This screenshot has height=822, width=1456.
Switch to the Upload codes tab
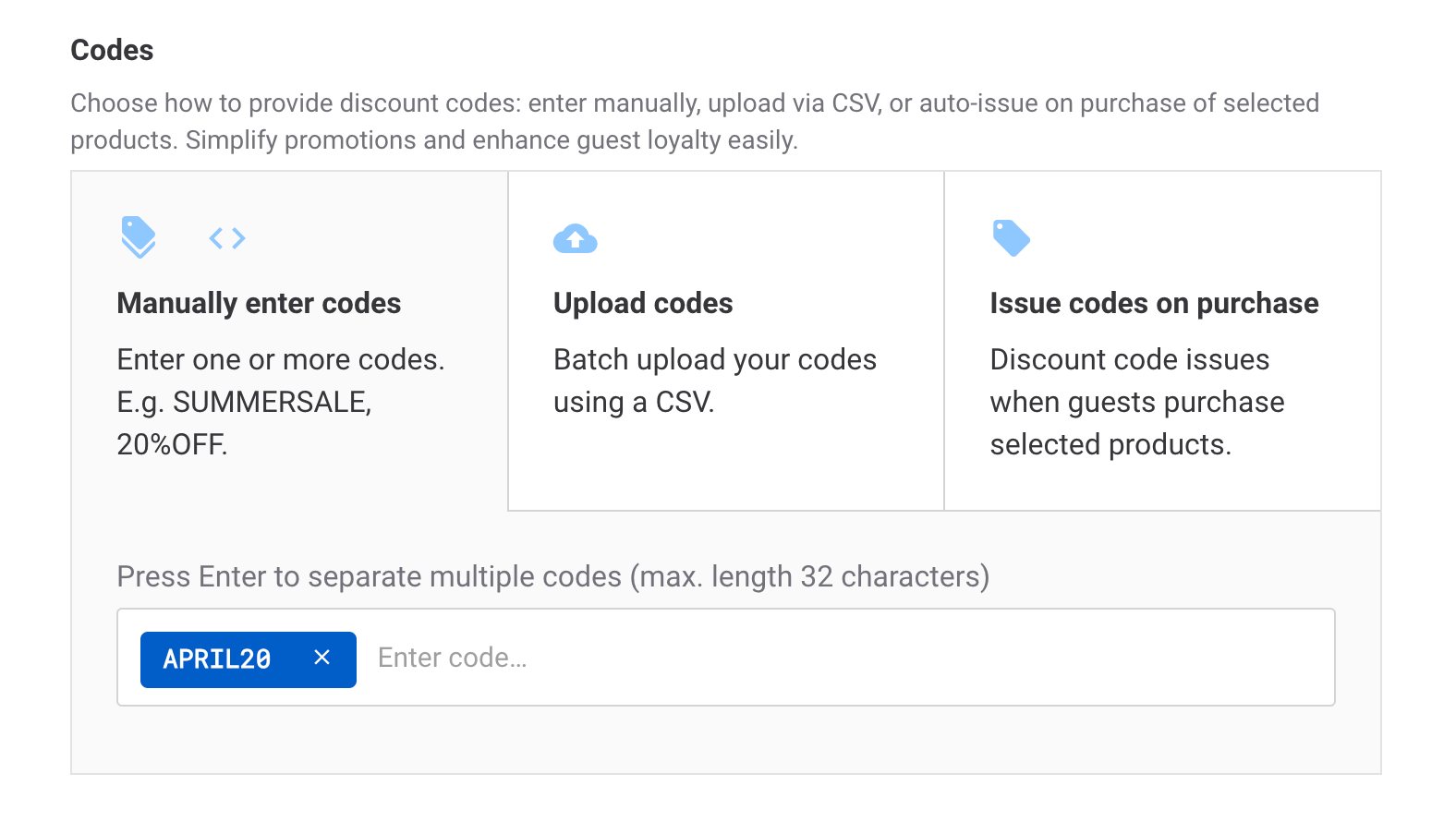coord(725,340)
